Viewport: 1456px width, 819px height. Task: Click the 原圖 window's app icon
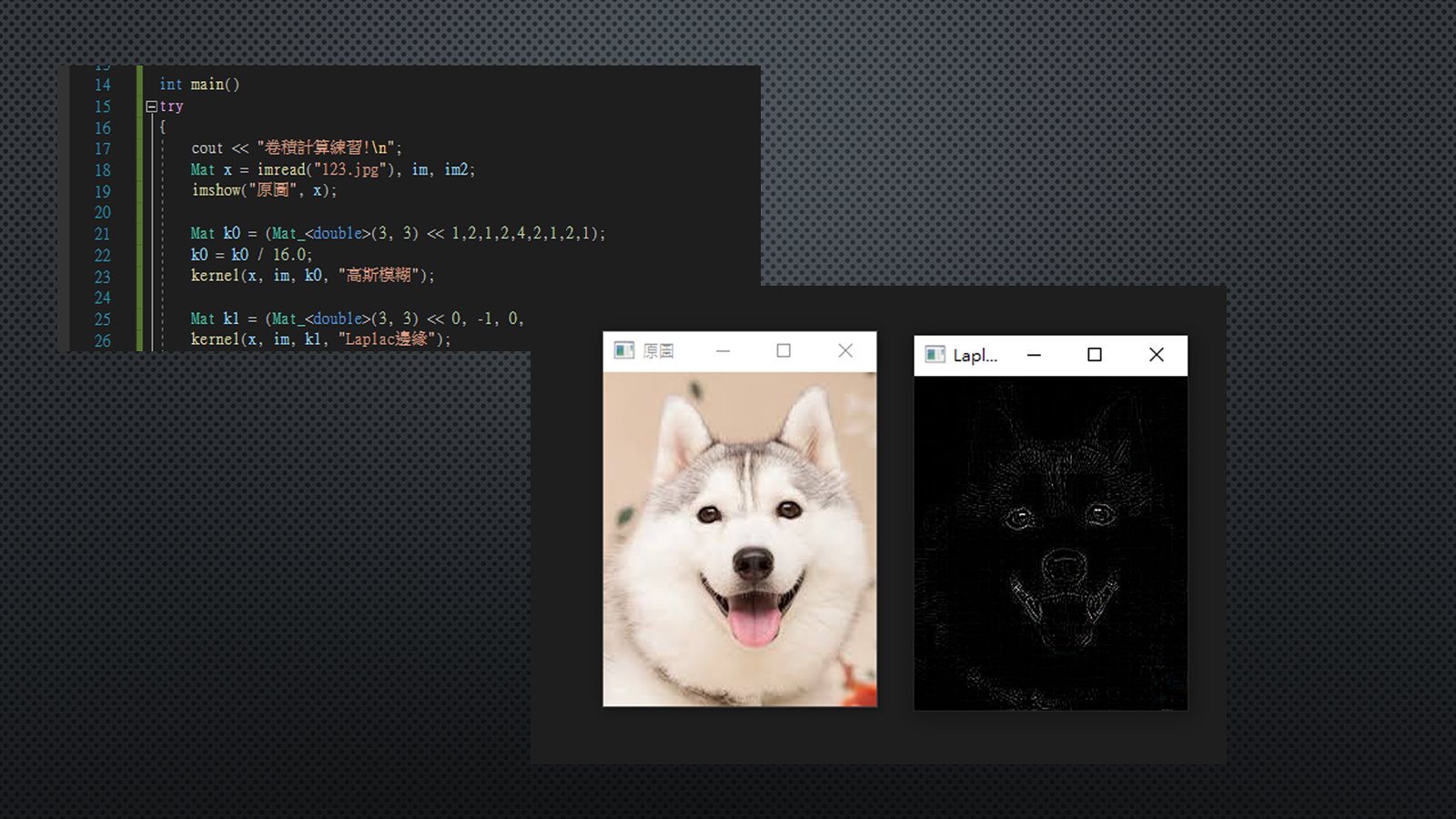pos(623,350)
